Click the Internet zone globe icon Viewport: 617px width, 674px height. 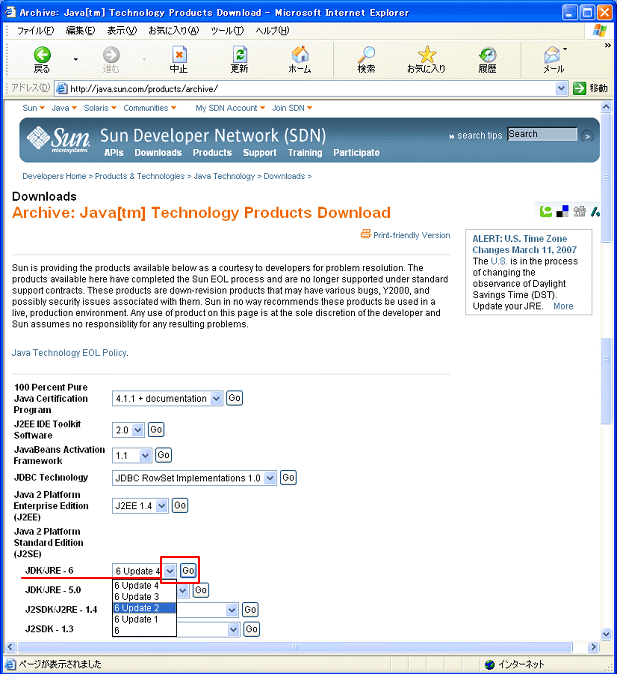point(489,665)
